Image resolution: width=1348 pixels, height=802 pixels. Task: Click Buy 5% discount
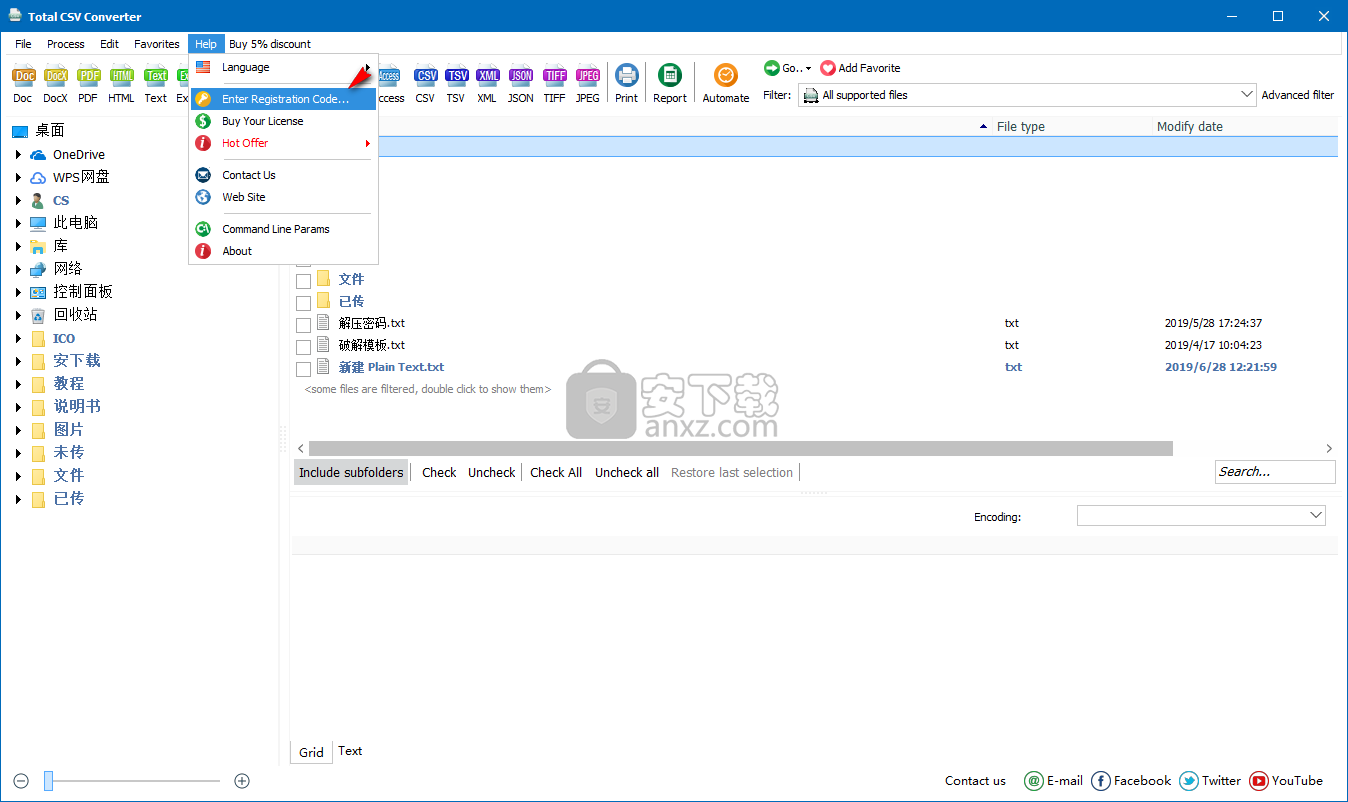[x=270, y=44]
